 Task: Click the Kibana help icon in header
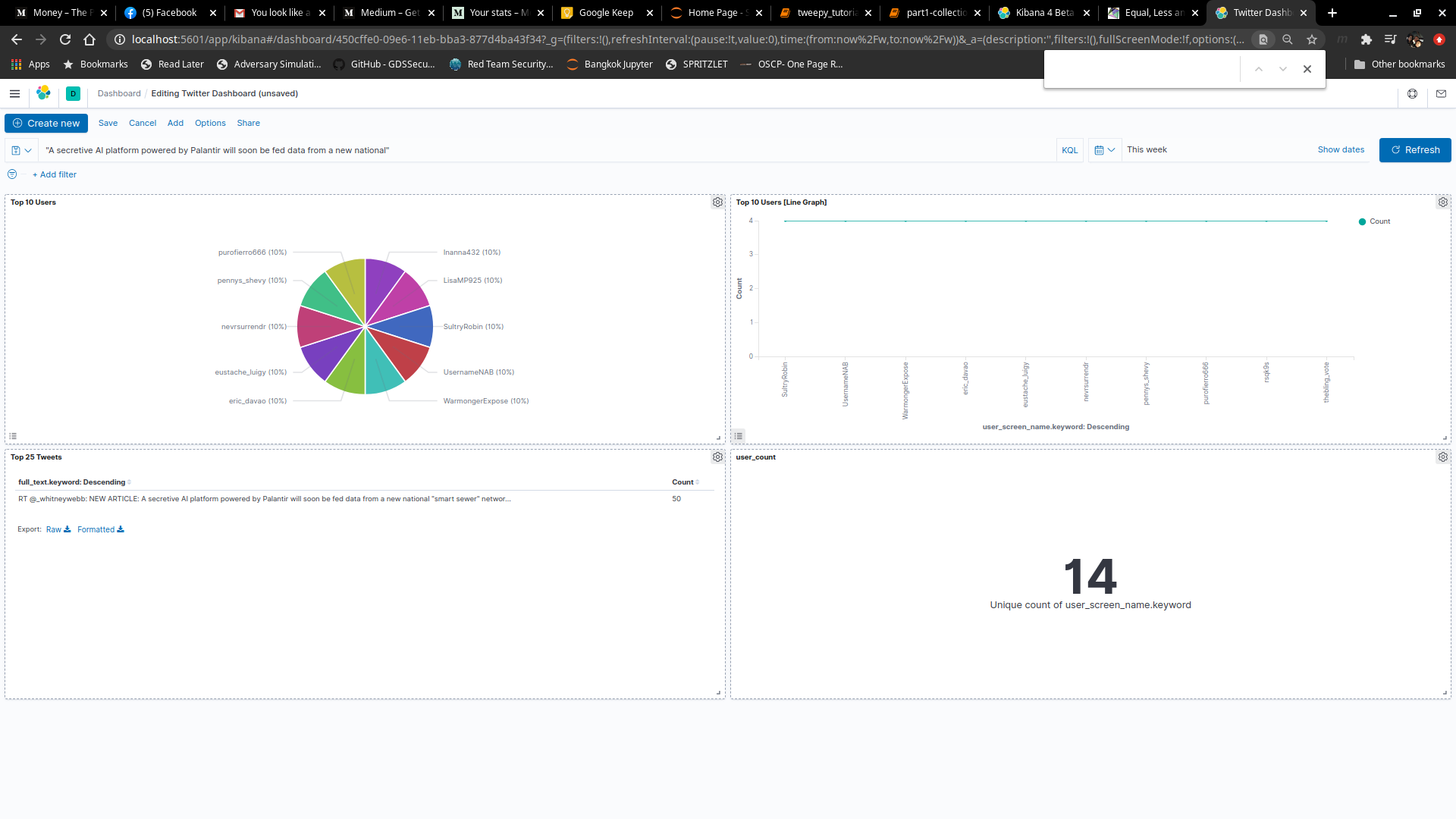pyautogui.click(x=1412, y=93)
